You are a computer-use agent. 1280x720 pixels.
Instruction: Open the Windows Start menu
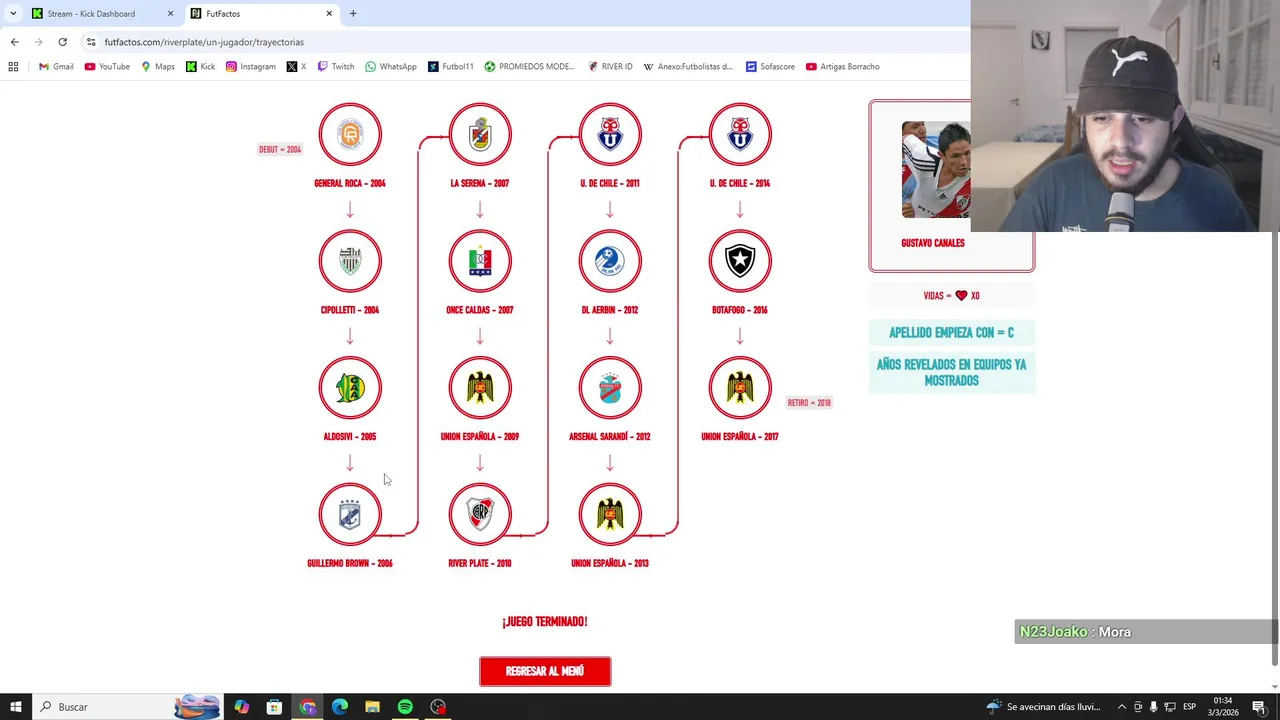16,707
